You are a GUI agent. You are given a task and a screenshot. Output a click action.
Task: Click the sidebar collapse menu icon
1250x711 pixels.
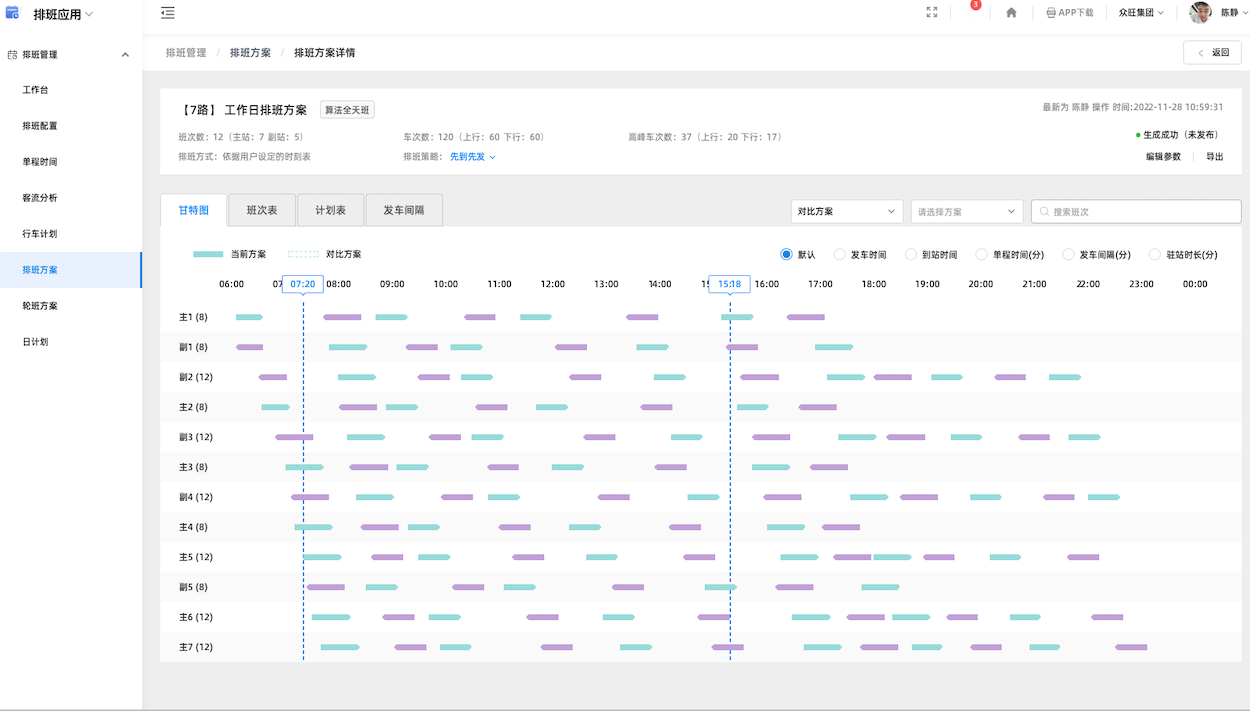(x=168, y=13)
